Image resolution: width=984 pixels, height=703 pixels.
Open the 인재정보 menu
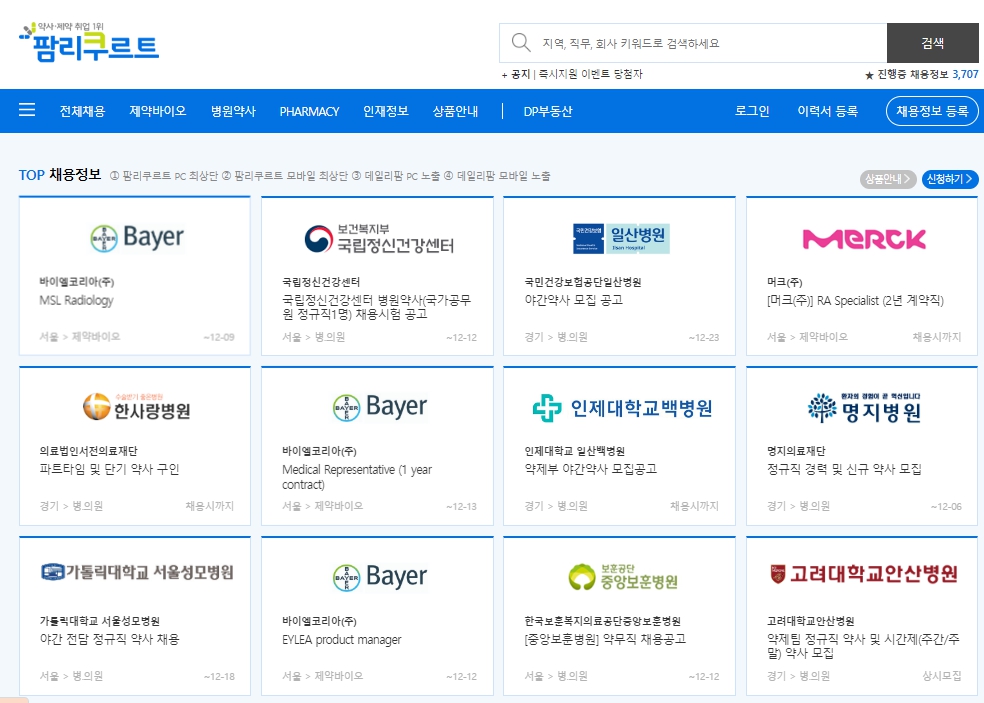[x=386, y=111]
